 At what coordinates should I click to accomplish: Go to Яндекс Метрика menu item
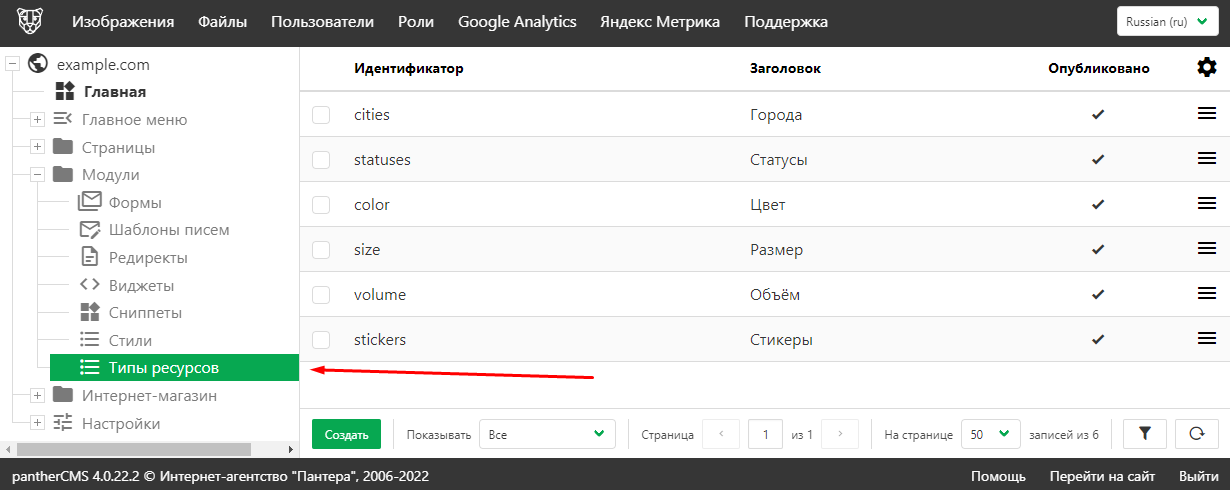click(x=659, y=22)
